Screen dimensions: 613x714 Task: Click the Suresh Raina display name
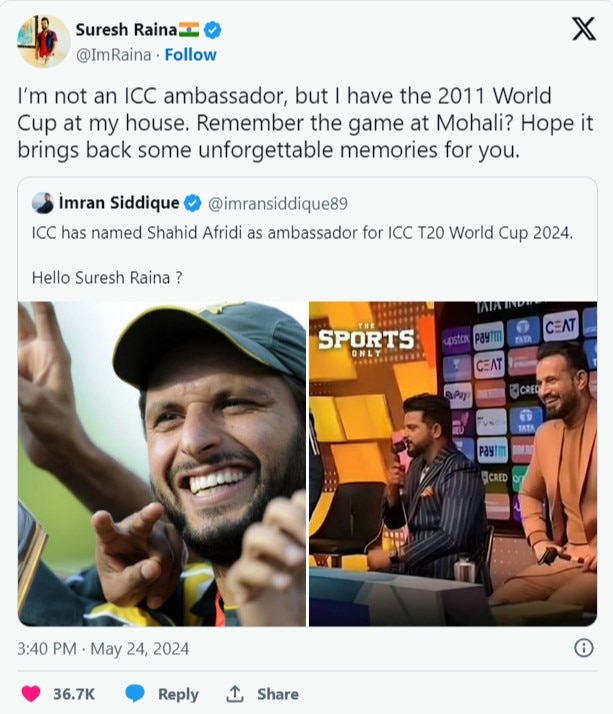(x=126, y=30)
